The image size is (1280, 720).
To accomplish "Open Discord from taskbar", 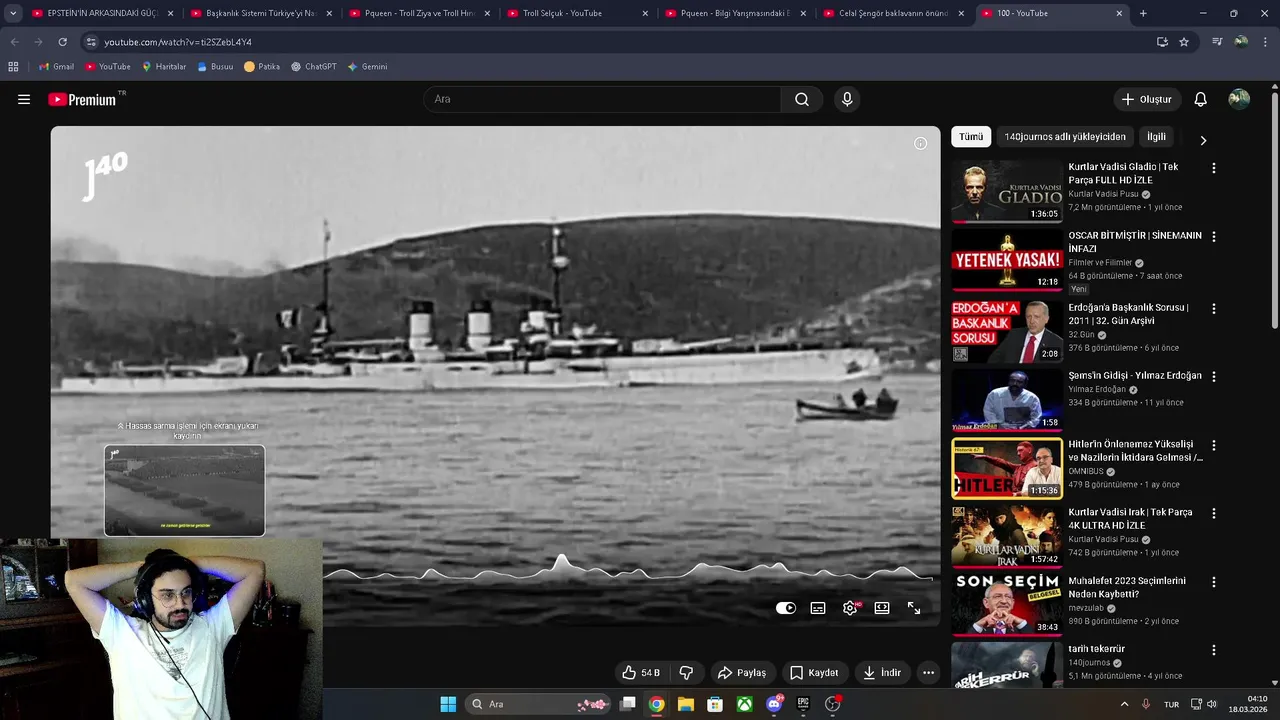I will tap(774, 704).
